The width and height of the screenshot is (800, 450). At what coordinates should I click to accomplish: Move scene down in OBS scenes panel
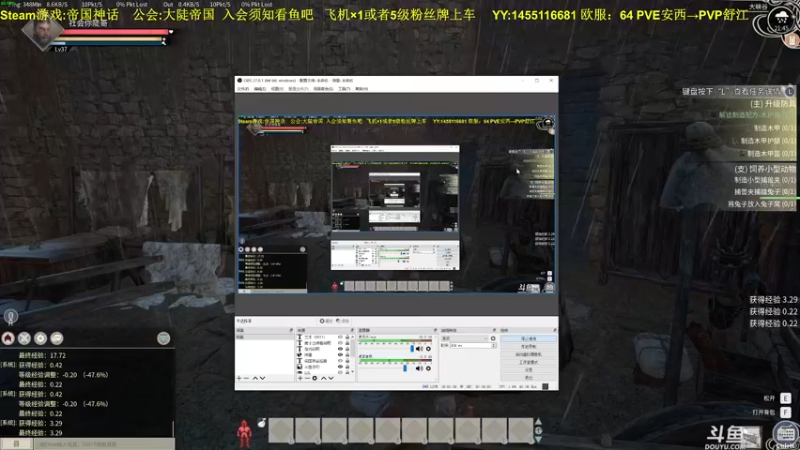(263, 378)
